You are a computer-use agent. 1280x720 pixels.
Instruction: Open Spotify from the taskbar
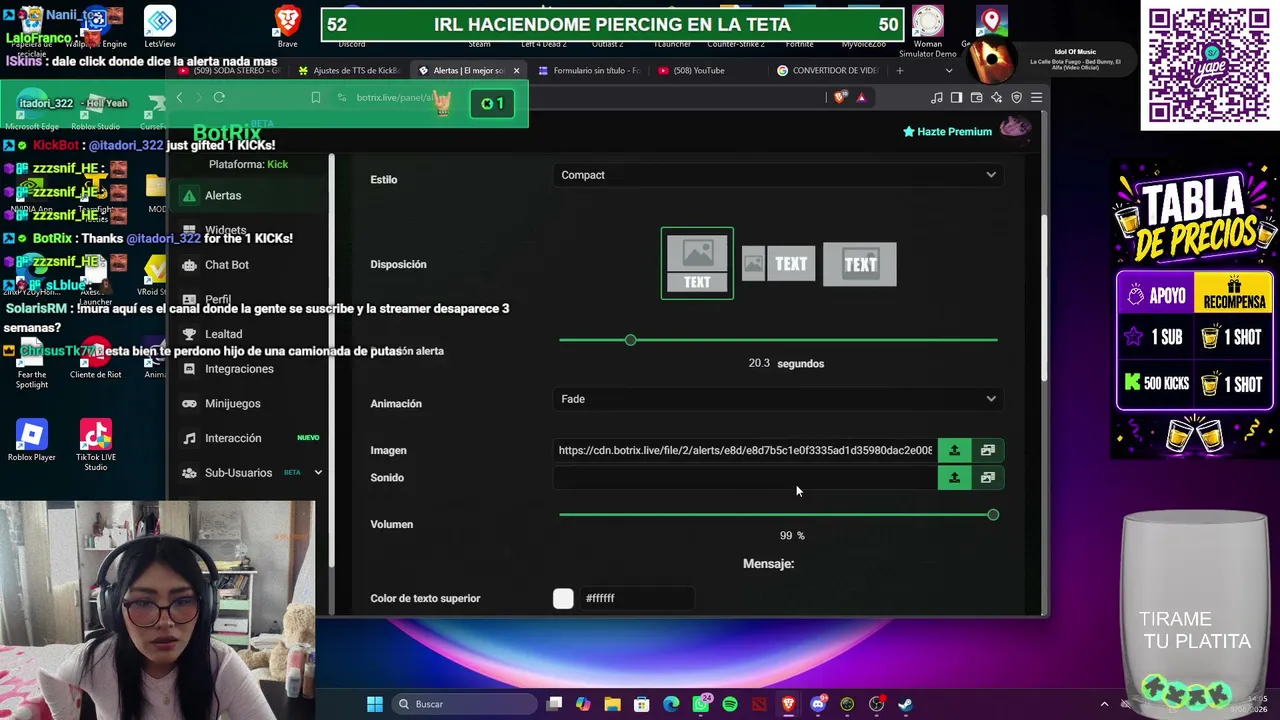(x=730, y=704)
